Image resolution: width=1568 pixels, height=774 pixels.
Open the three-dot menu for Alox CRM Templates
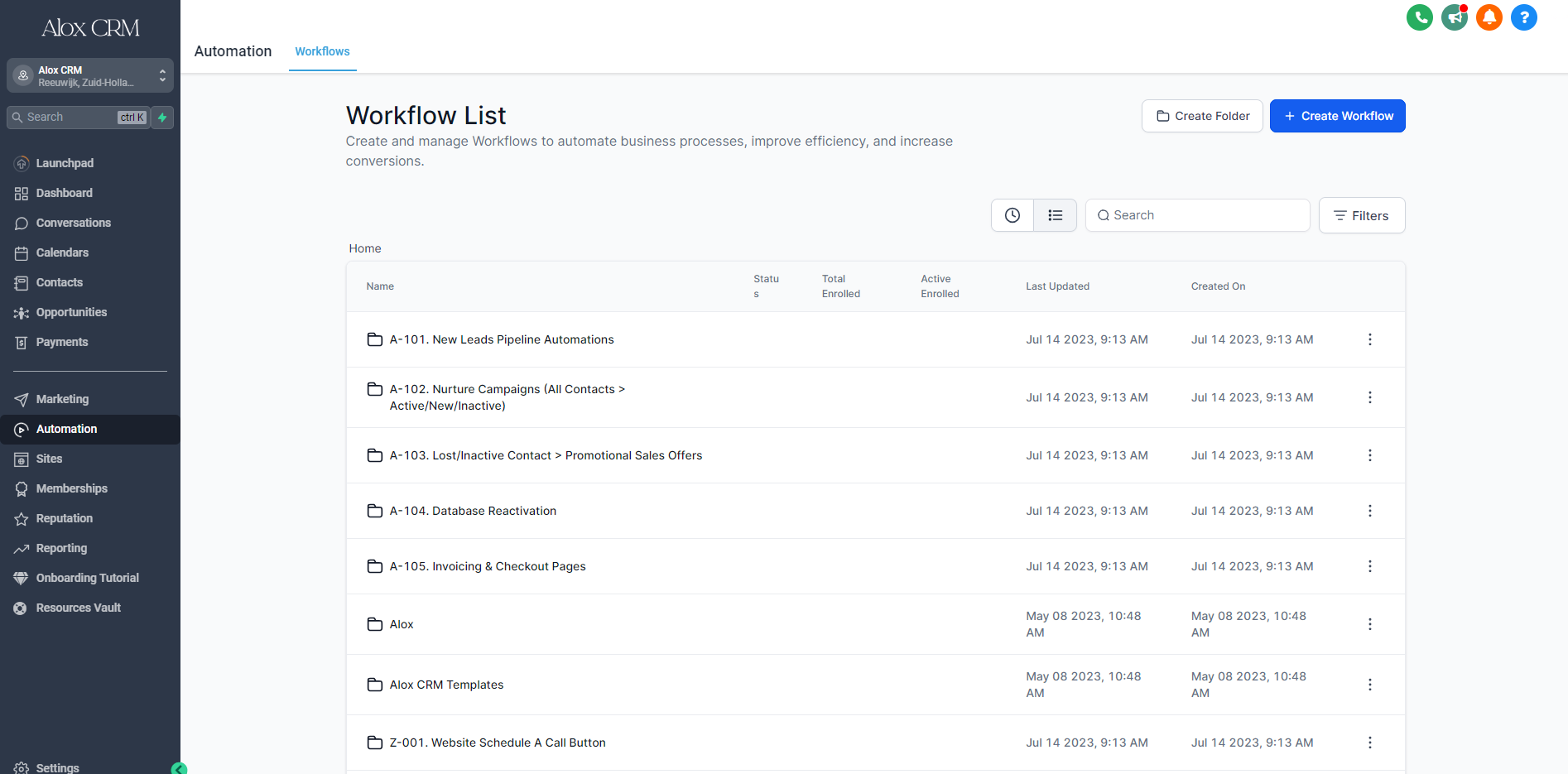click(x=1369, y=685)
